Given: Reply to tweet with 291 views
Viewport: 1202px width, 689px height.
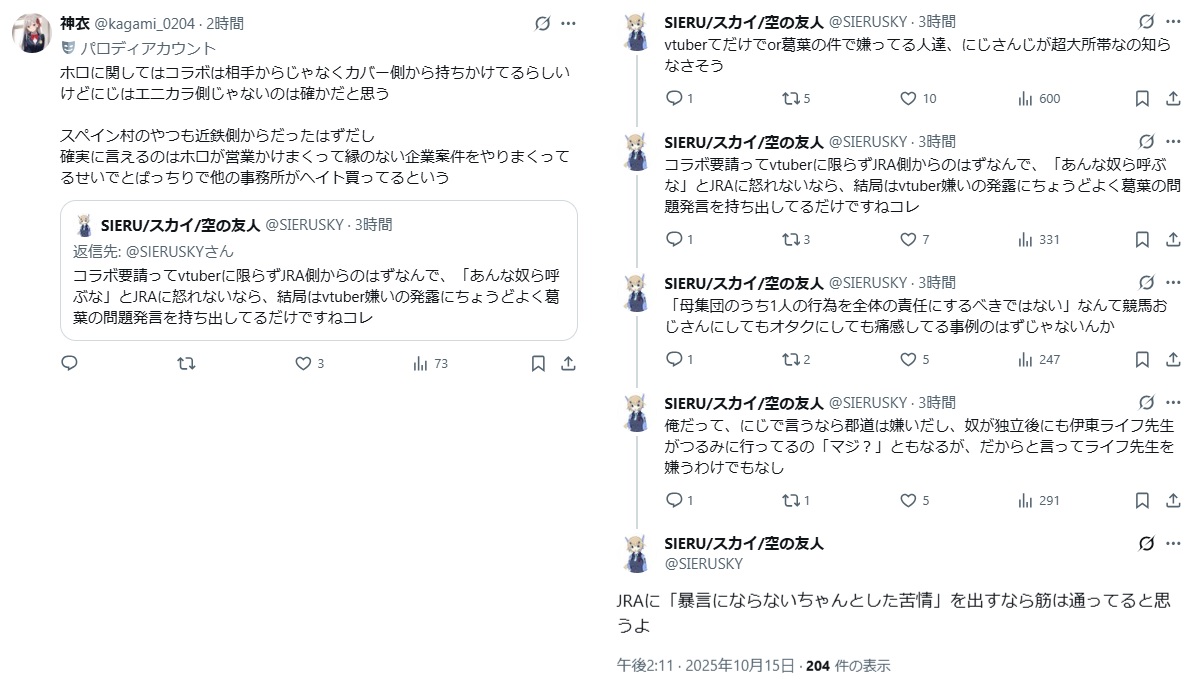Looking at the screenshot, I should (674, 500).
